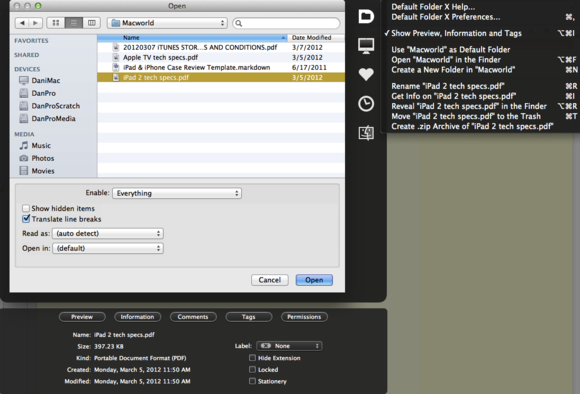This screenshot has width=580, height=394.
Task: Switch to the Comments tab
Action: [x=193, y=317]
